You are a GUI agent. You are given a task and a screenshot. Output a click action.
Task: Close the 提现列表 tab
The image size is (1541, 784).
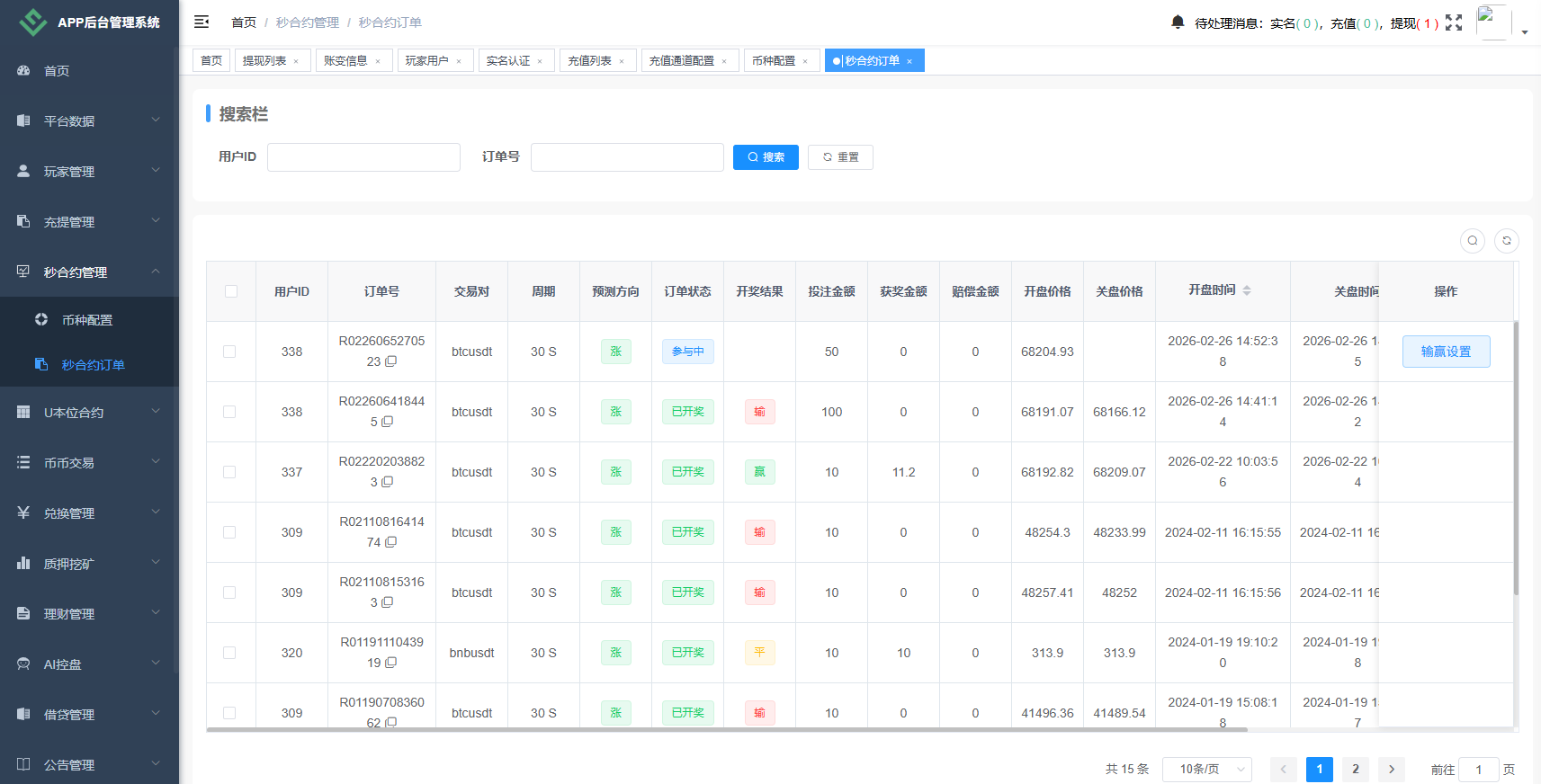[x=296, y=61]
